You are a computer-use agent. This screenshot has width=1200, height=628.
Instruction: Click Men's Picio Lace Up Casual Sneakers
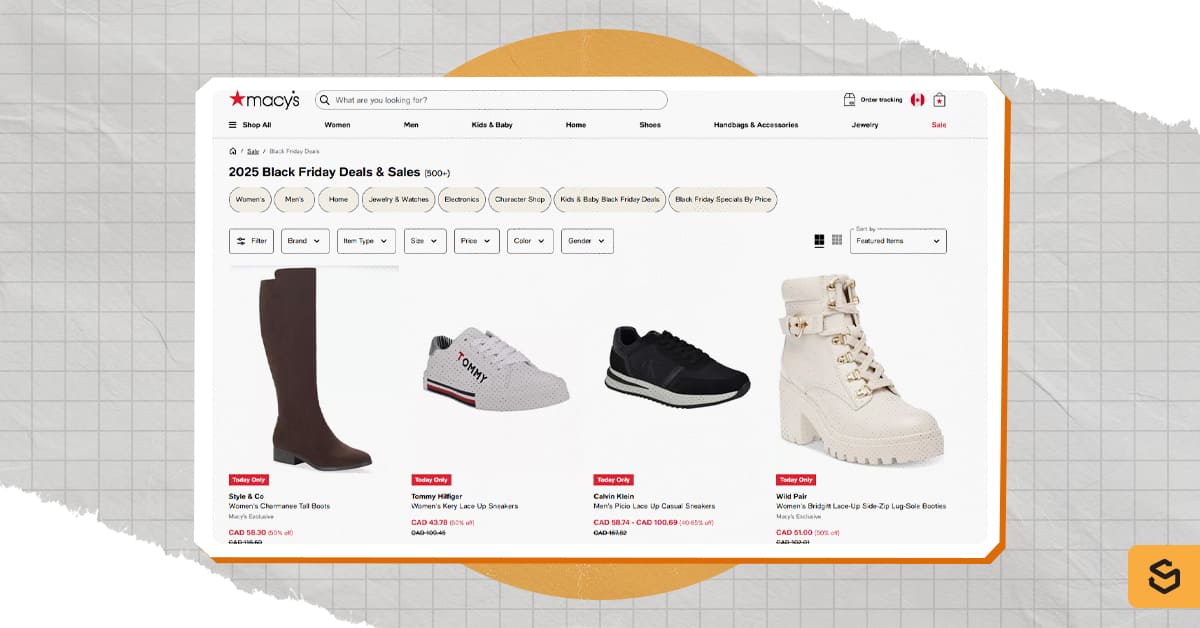tap(654, 506)
